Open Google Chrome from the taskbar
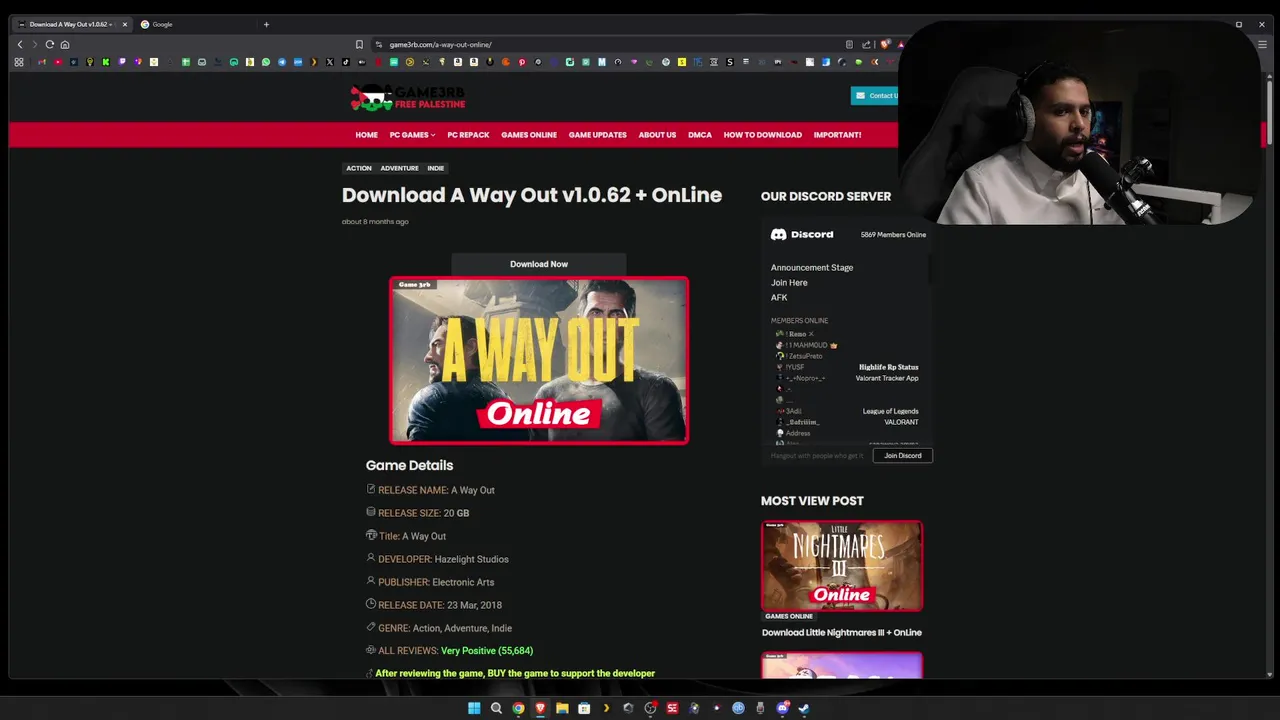 518,708
